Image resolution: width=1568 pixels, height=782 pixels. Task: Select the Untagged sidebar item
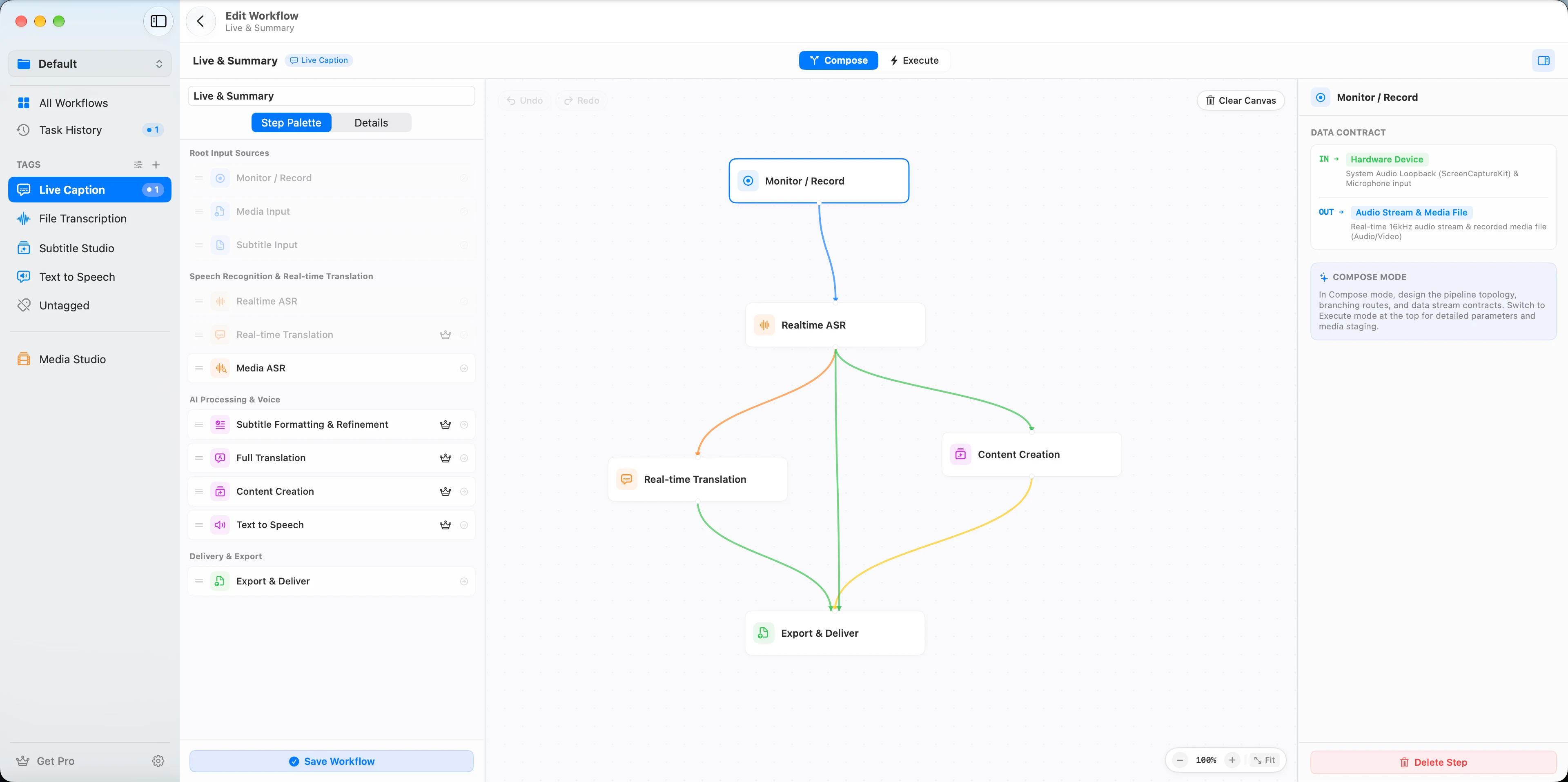(90, 305)
